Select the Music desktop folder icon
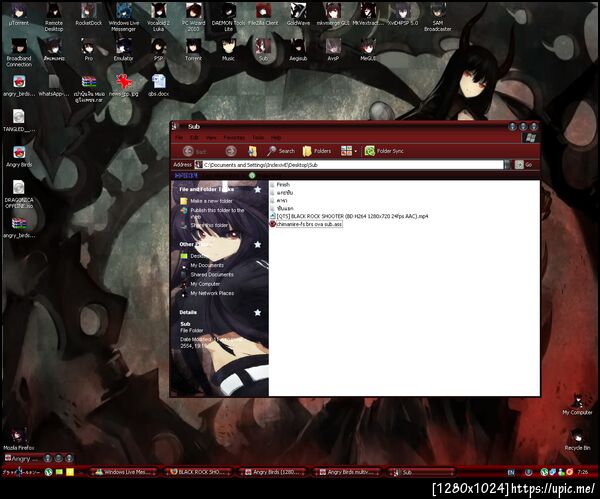 (228, 50)
